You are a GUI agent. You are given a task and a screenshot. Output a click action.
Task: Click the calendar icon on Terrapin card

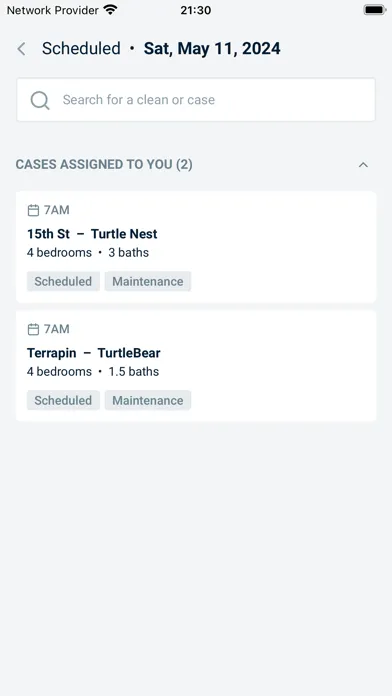click(x=33, y=329)
